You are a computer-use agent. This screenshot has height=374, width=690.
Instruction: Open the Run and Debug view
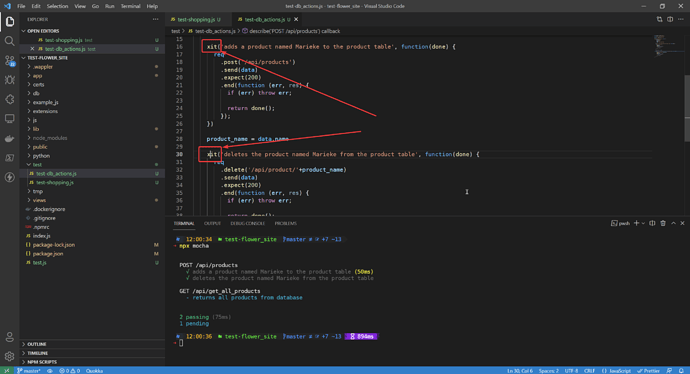tap(9, 80)
